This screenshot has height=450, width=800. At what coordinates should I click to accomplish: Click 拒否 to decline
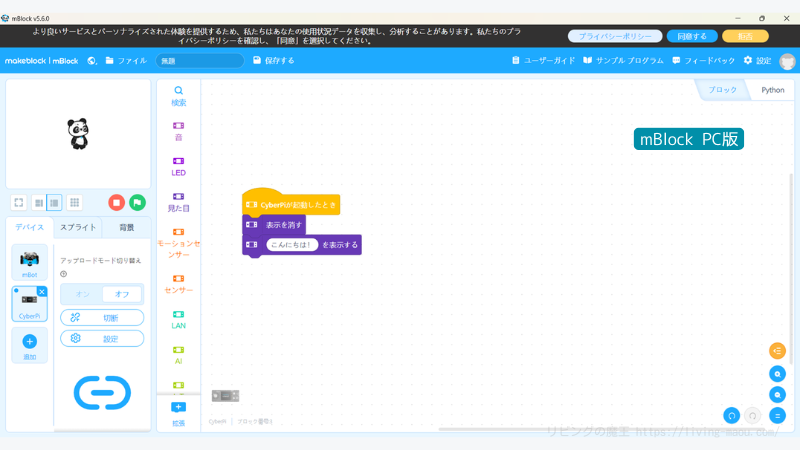pyautogui.click(x=745, y=36)
